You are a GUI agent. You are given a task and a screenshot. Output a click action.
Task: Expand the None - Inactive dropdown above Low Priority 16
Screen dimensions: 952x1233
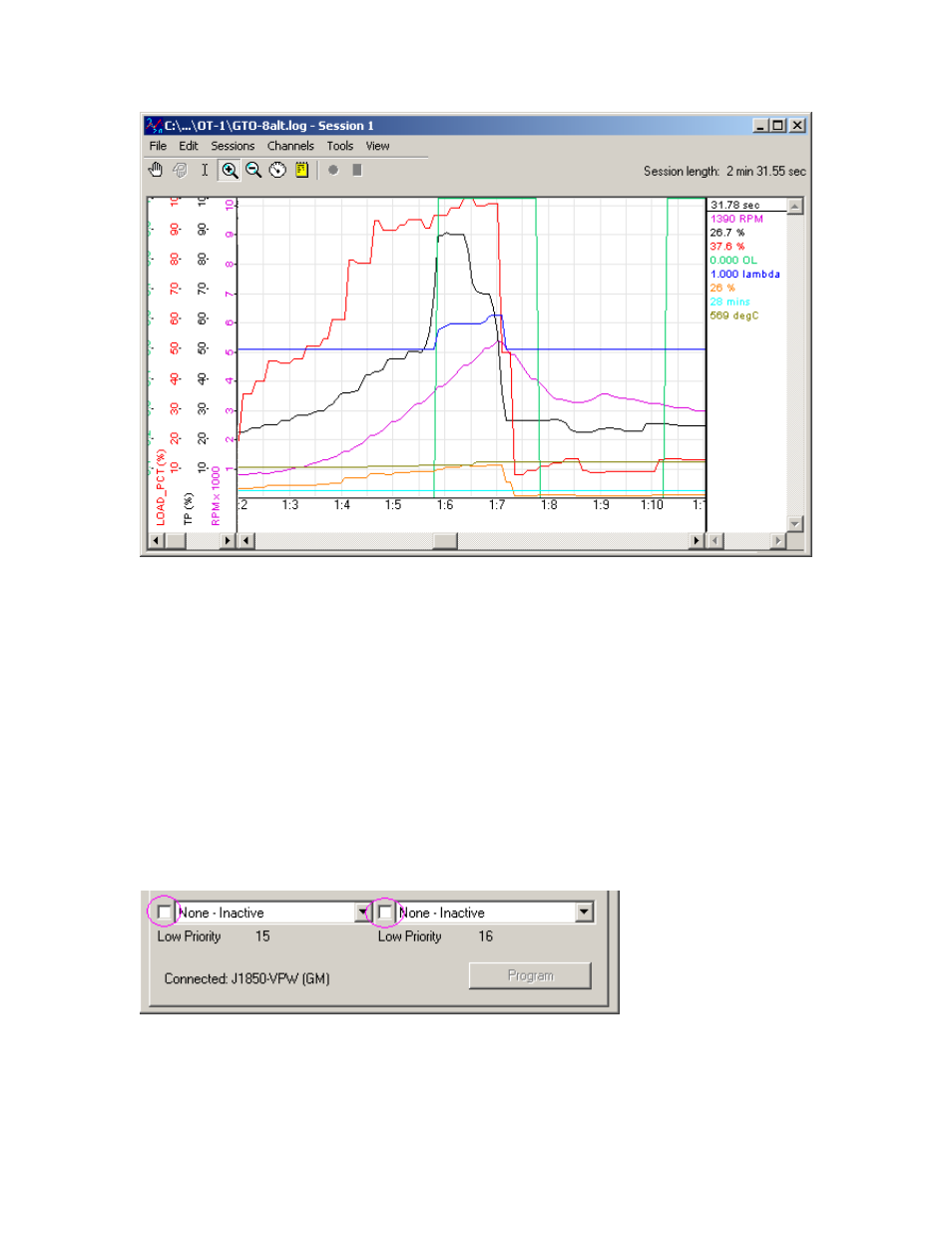pos(584,913)
